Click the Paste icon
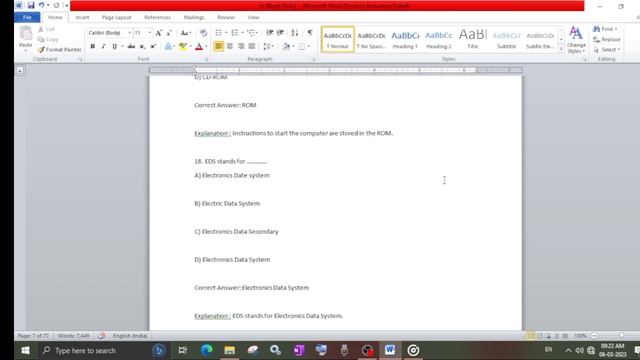The image size is (640, 360). point(25,33)
